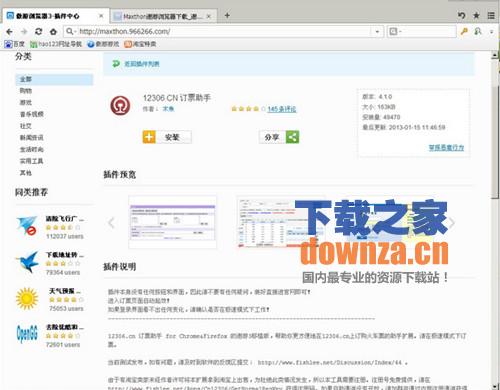
Task: Open the Maxthon blue globe bookmark
Action: tap(103, 44)
